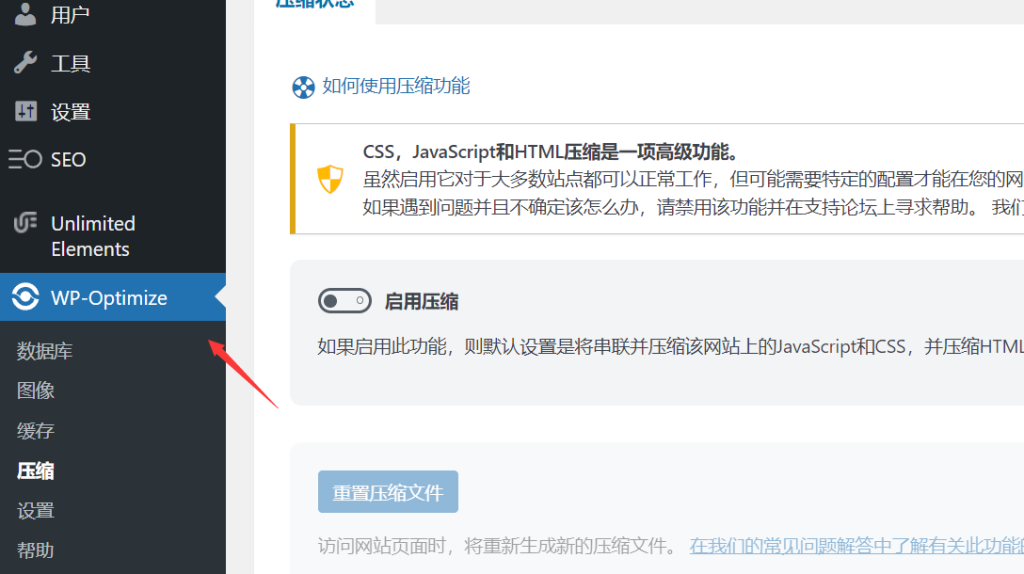Click the yellow shield warning icon
Screen dimensions: 1024x574
(330, 179)
